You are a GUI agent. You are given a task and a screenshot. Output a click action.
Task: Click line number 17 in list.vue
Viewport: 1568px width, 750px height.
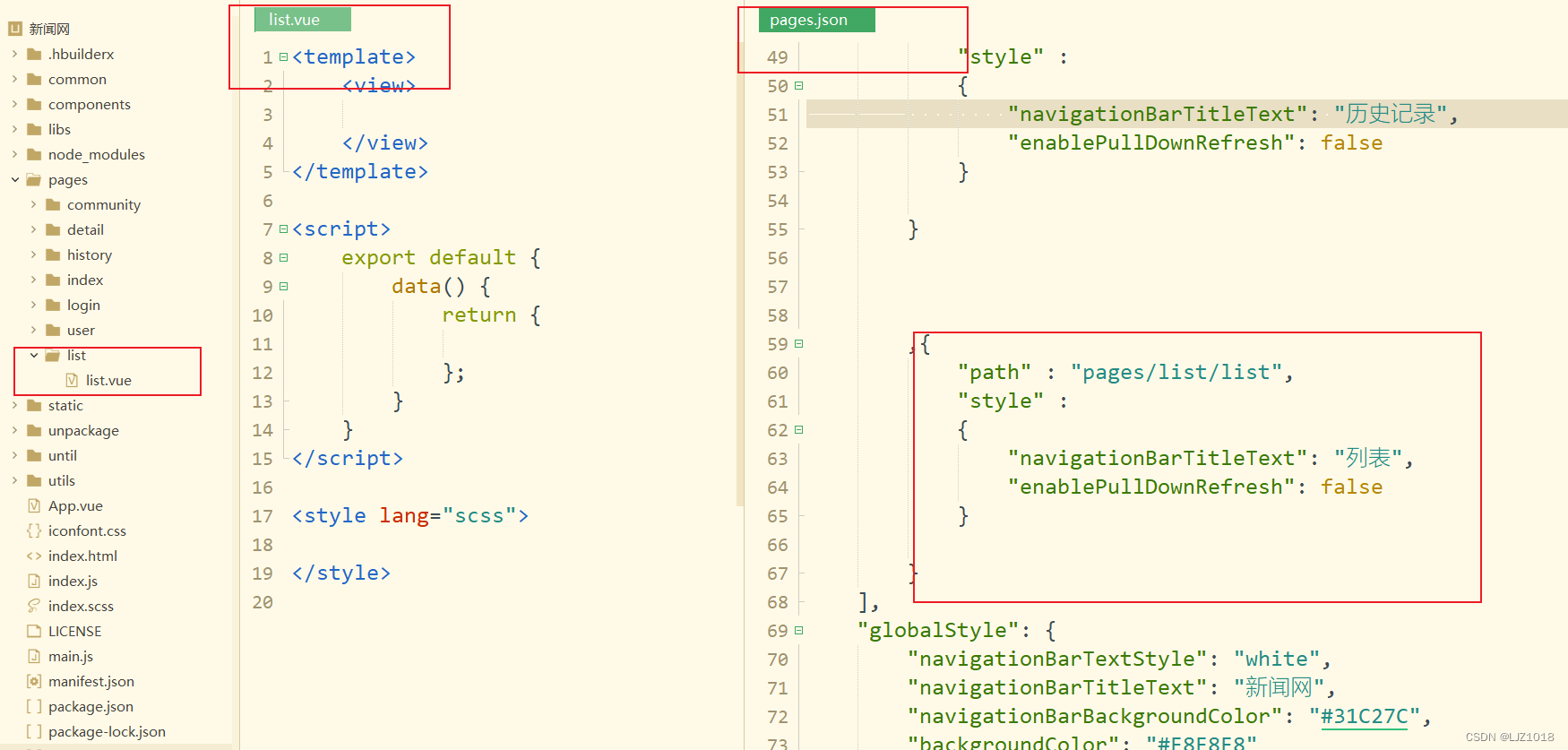[x=262, y=515]
